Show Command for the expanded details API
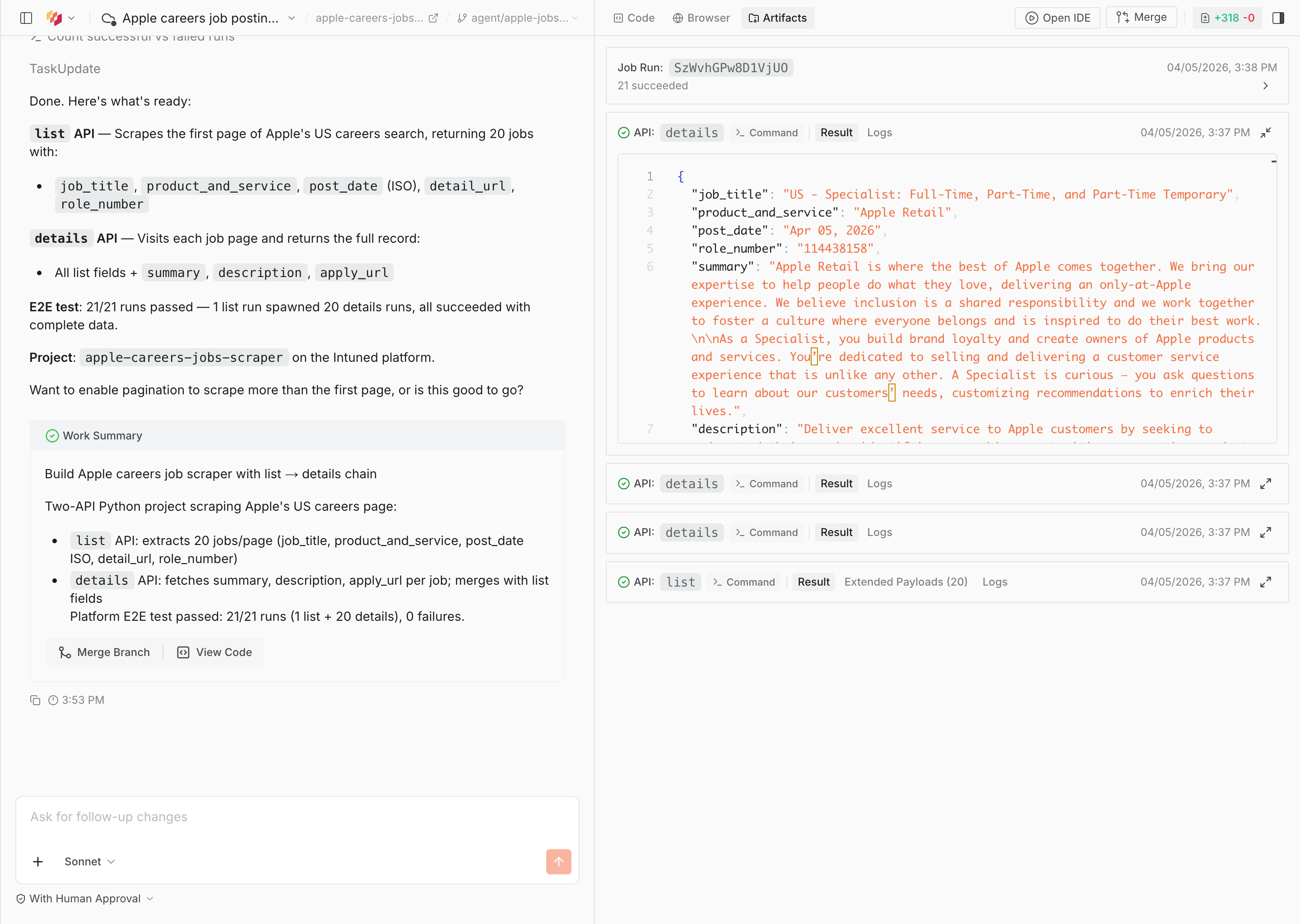The image size is (1300, 924). click(x=766, y=133)
